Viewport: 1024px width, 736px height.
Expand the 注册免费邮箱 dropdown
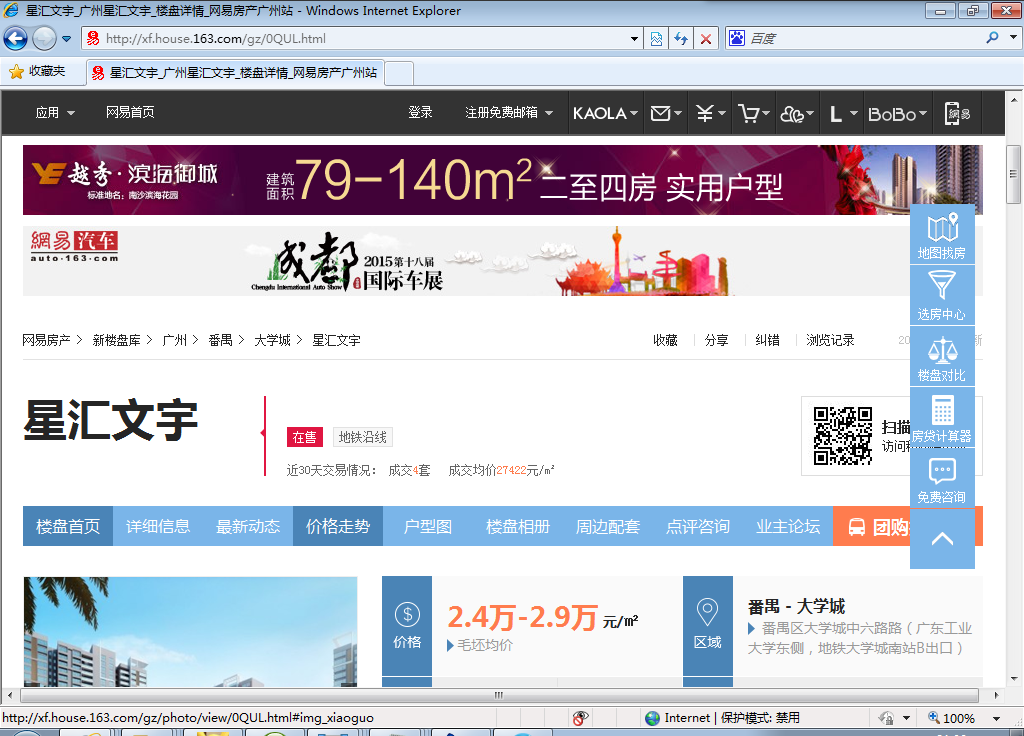coord(509,113)
